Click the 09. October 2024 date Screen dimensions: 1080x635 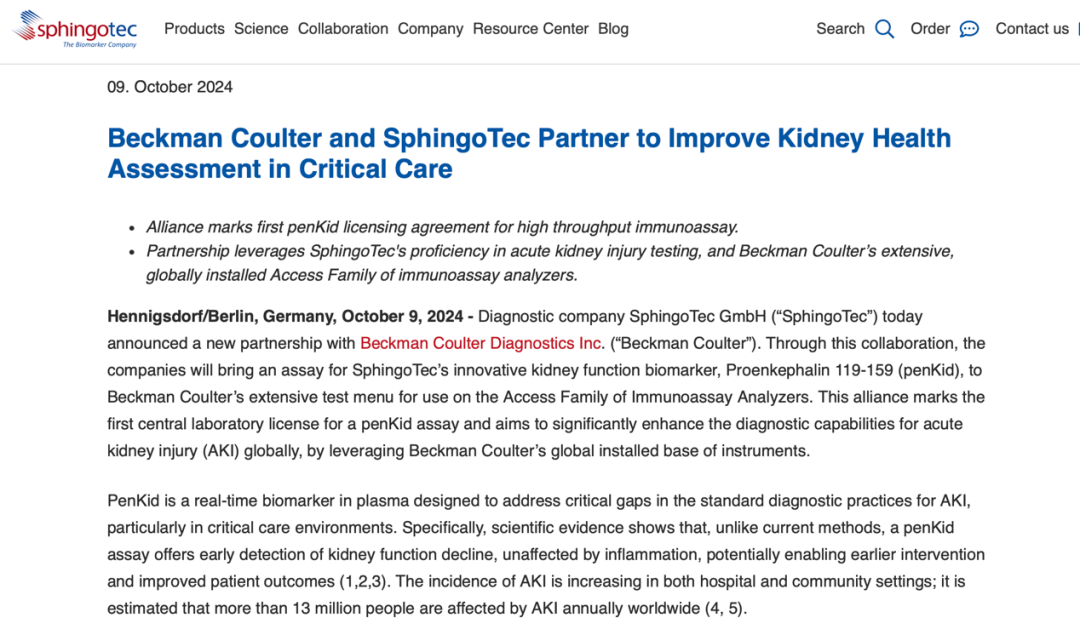(x=170, y=87)
